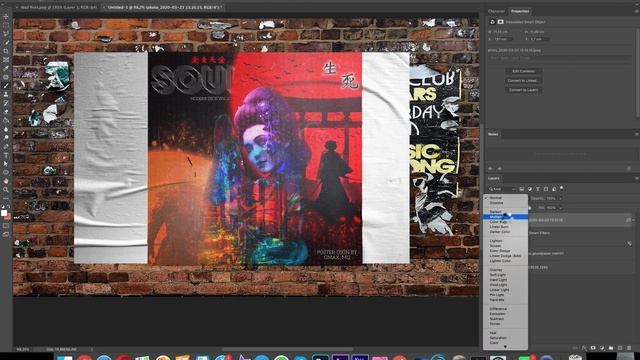640x360 pixels.
Task: Select the Clone Stamp tool
Action: click(6, 94)
